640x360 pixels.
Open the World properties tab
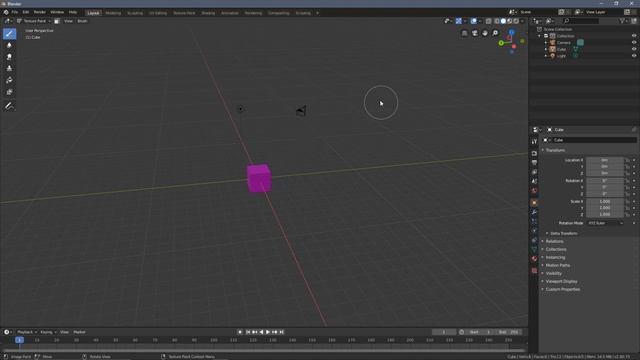(x=534, y=191)
